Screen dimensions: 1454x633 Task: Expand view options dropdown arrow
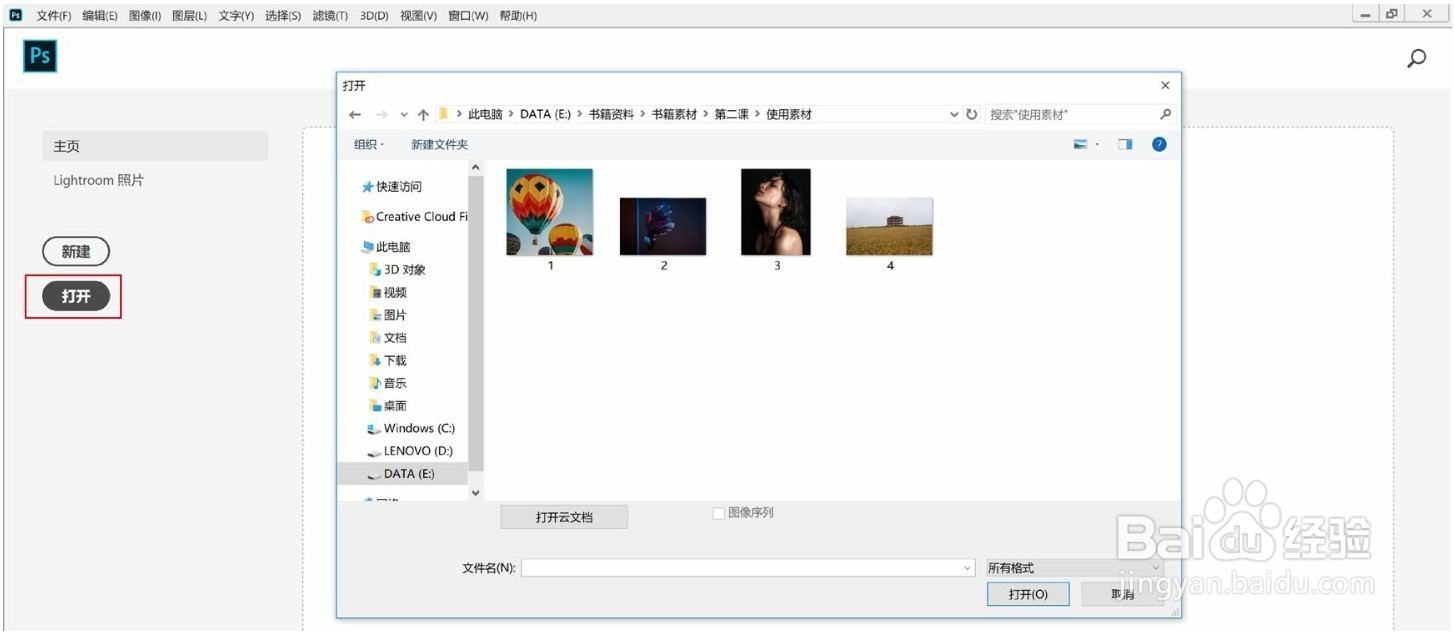point(1097,144)
